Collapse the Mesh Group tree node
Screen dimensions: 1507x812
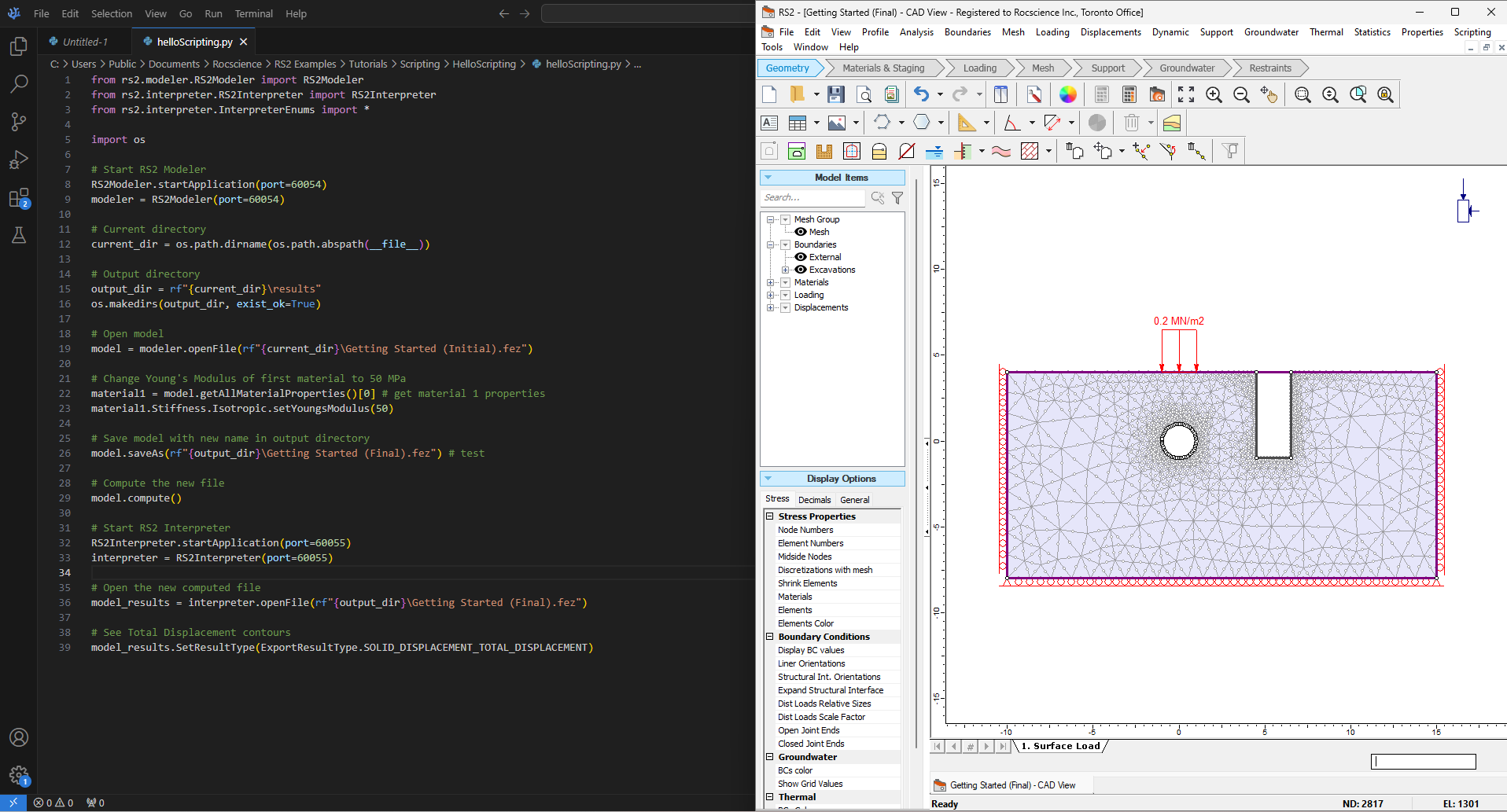click(x=771, y=219)
